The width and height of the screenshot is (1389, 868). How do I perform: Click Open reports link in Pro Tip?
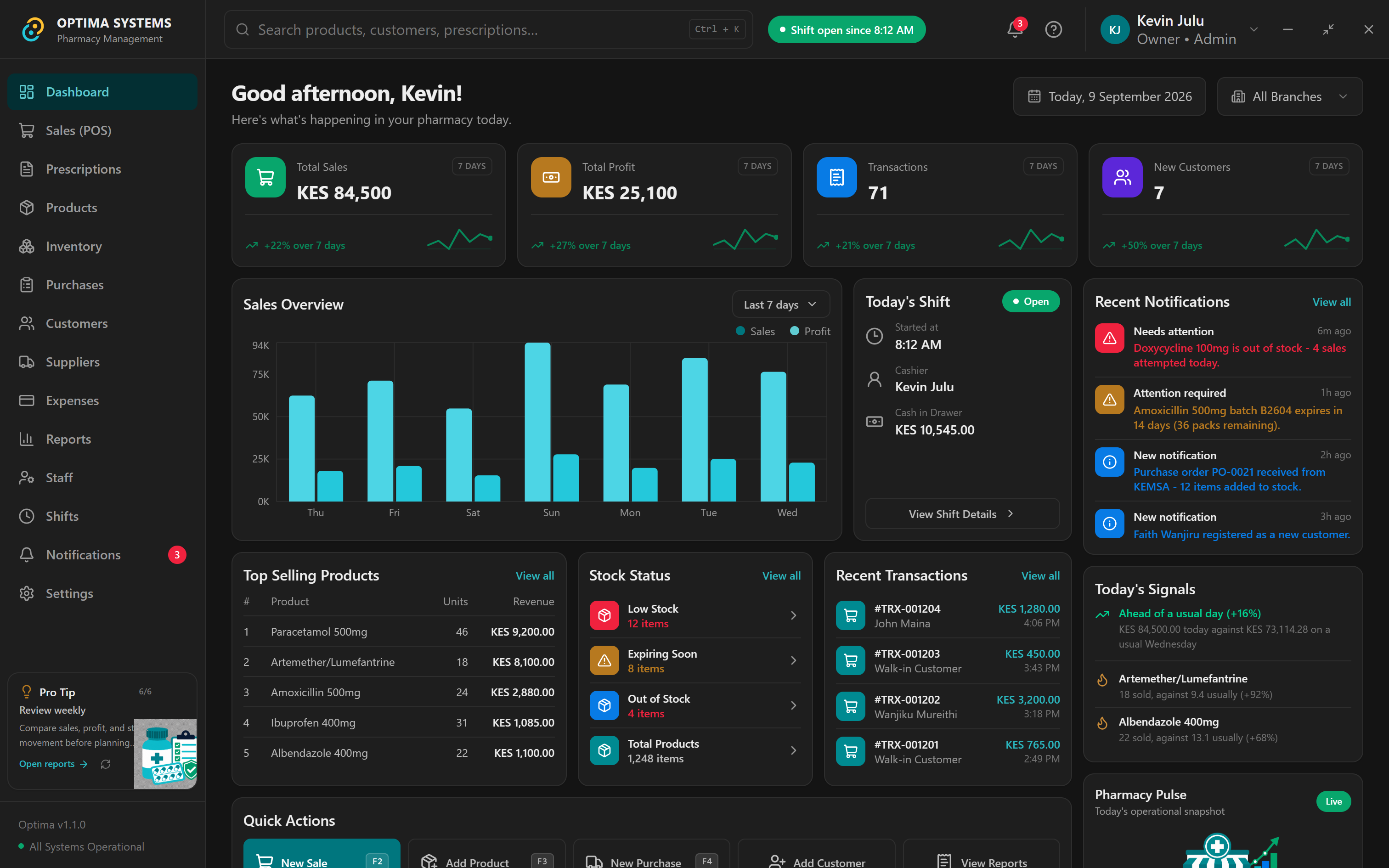(53, 764)
